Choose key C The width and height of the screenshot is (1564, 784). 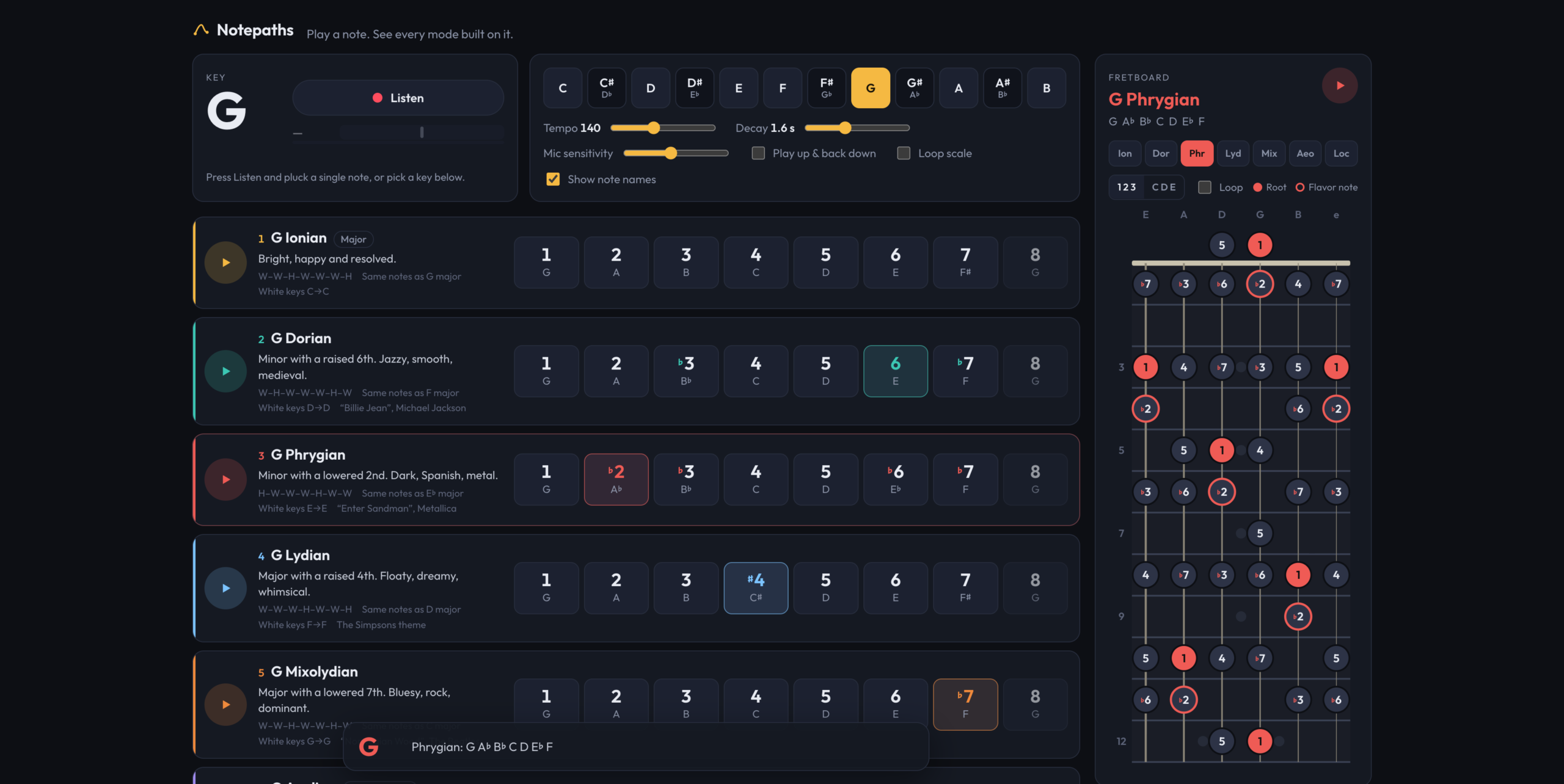[563, 88]
